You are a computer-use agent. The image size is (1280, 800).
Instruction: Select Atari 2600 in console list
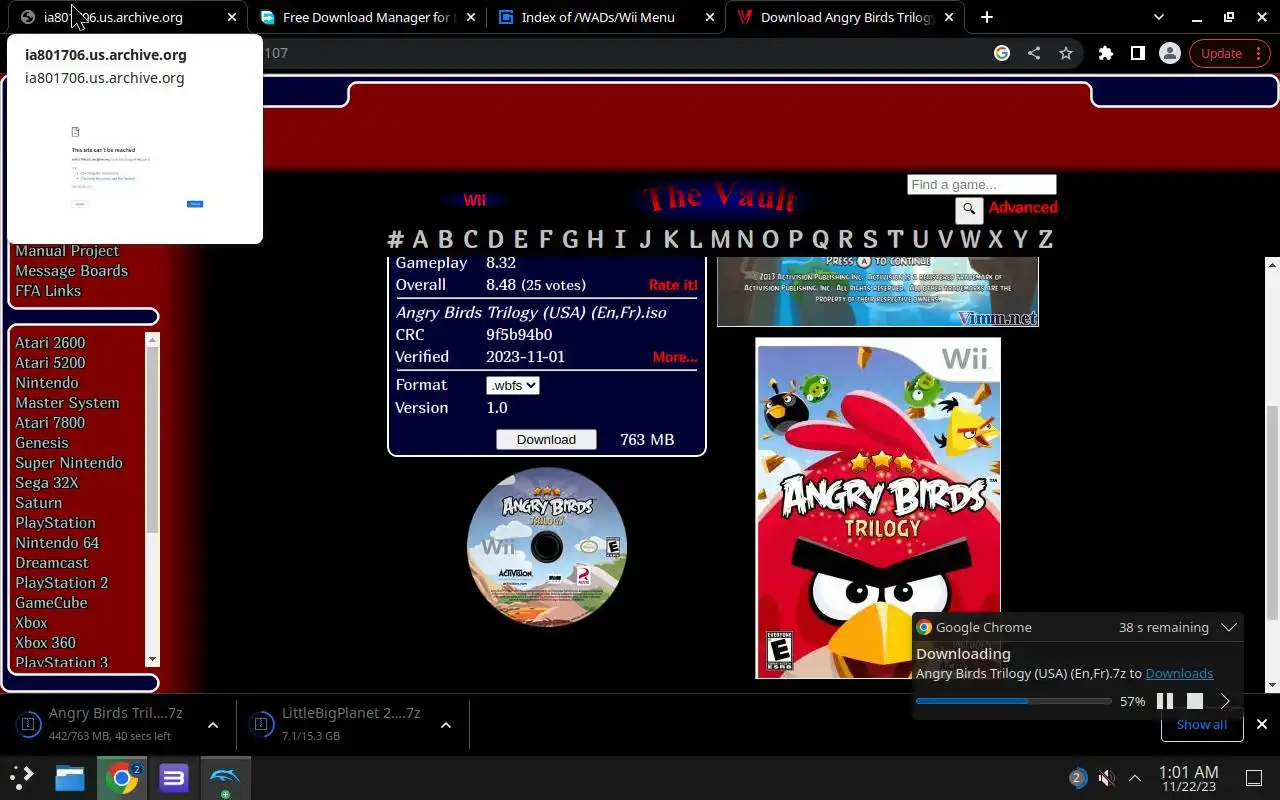click(50, 343)
